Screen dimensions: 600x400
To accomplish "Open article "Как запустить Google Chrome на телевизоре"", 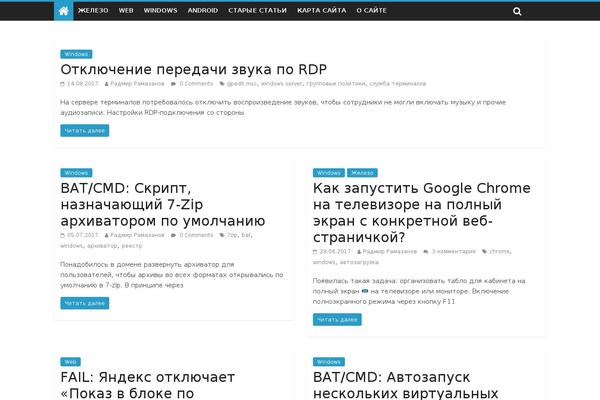I will pos(422,212).
